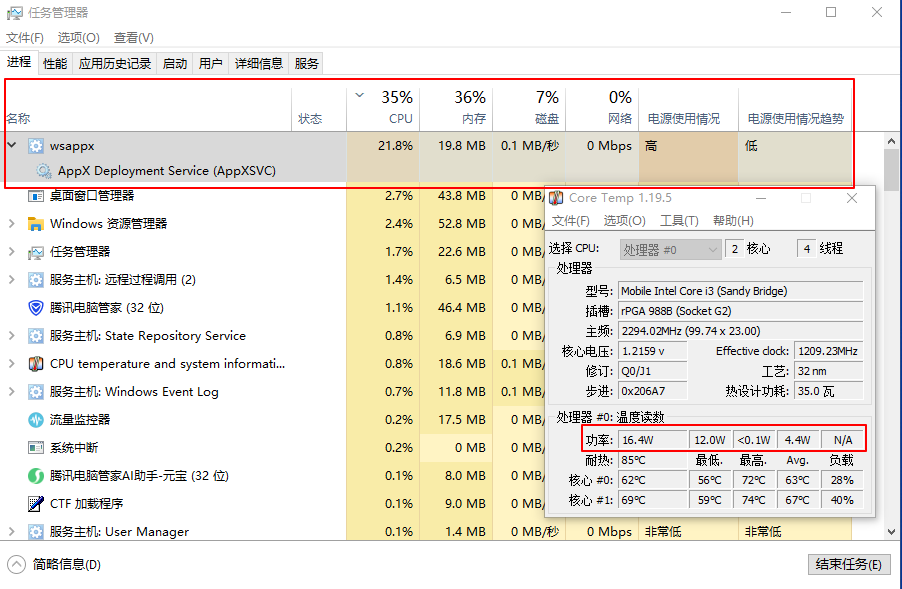Click the 主频 field showing 2294.02MHz

click(x=741, y=331)
